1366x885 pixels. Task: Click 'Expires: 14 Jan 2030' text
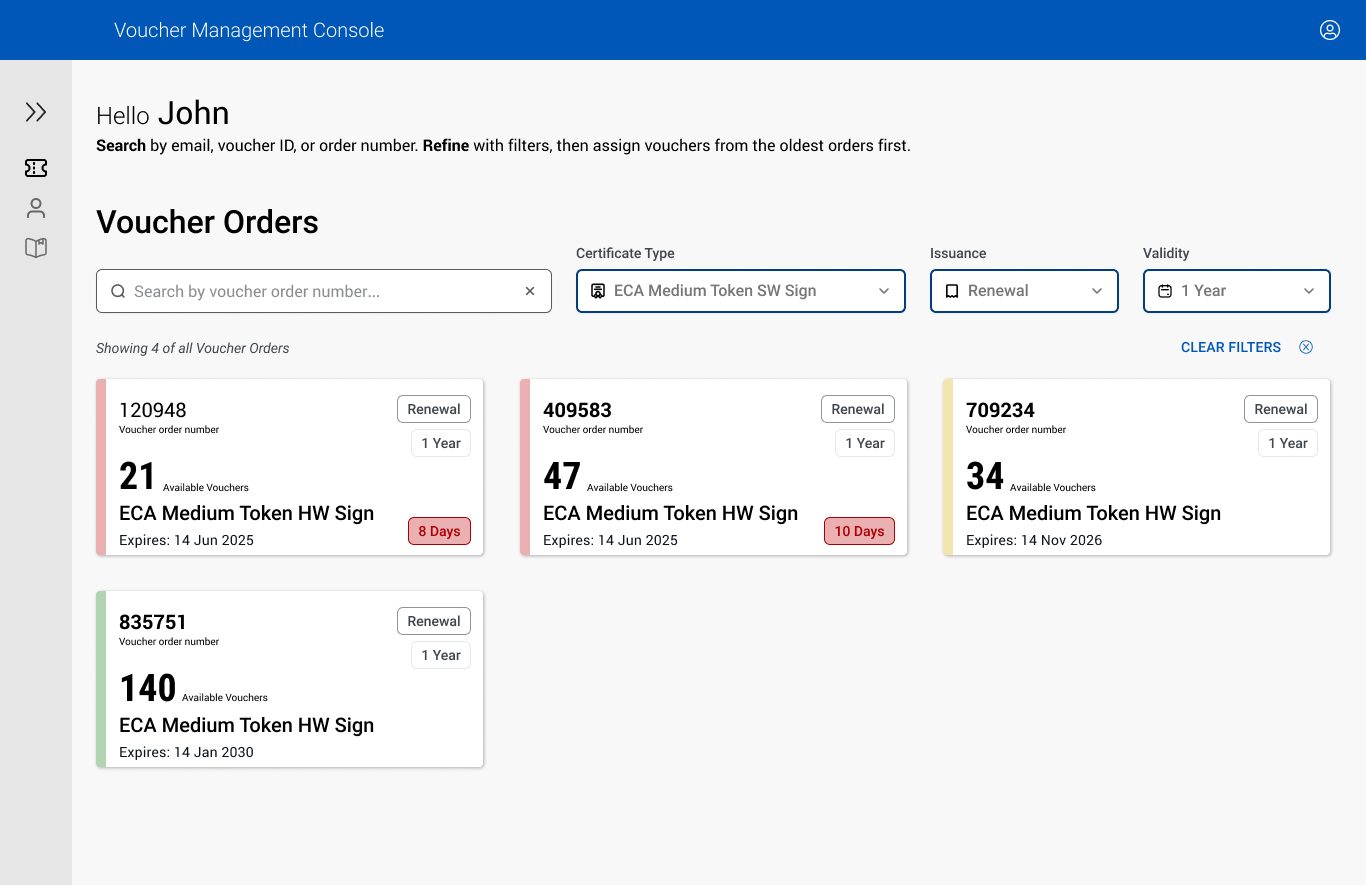(x=186, y=752)
